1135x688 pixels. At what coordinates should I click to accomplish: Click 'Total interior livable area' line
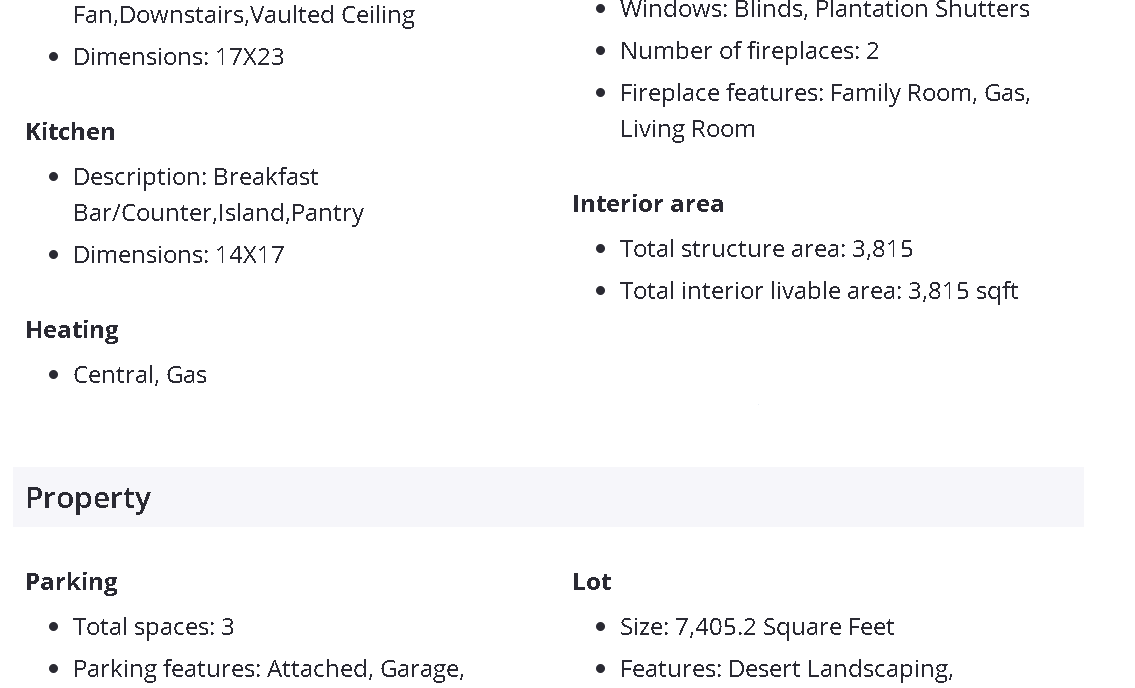(x=818, y=291)
